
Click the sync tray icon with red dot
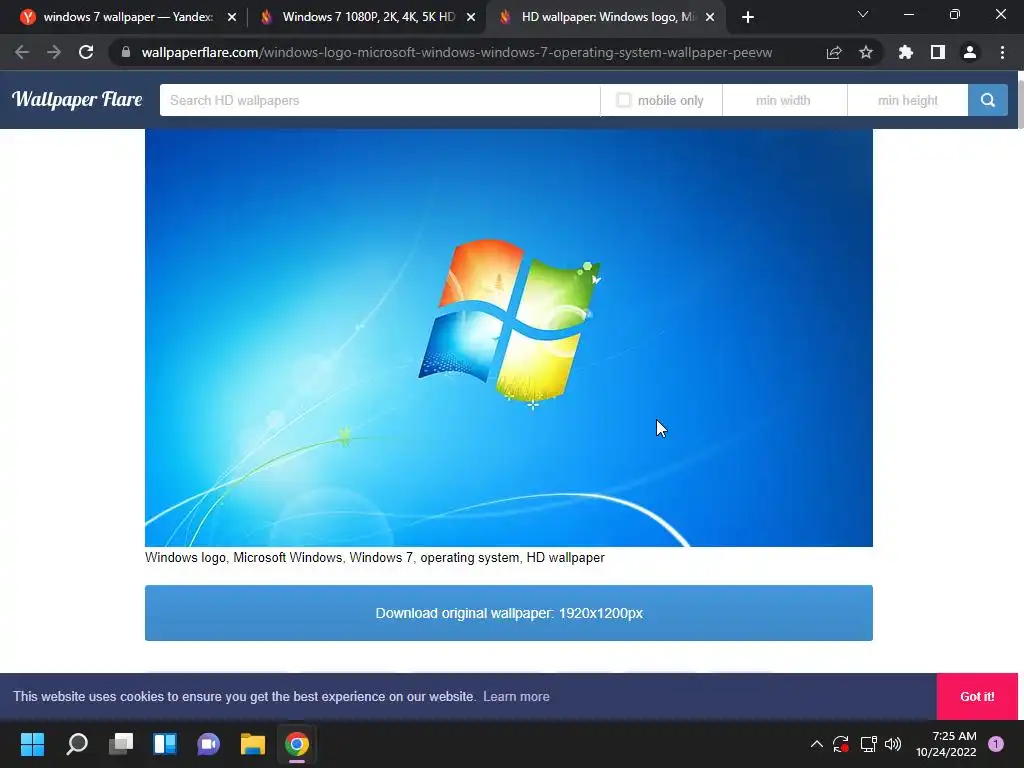coord(840,744)
